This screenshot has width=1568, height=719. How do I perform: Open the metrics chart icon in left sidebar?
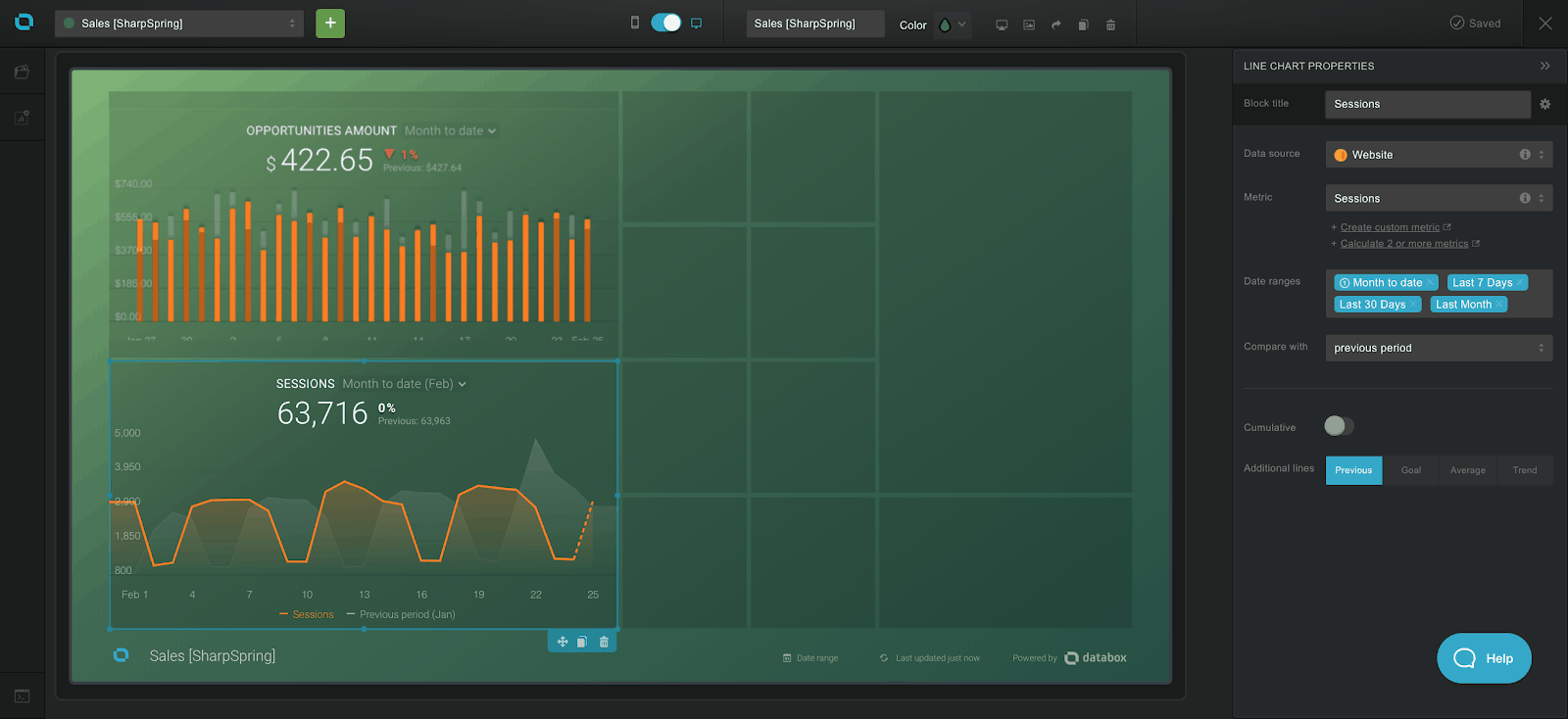(x=22, y=118)
